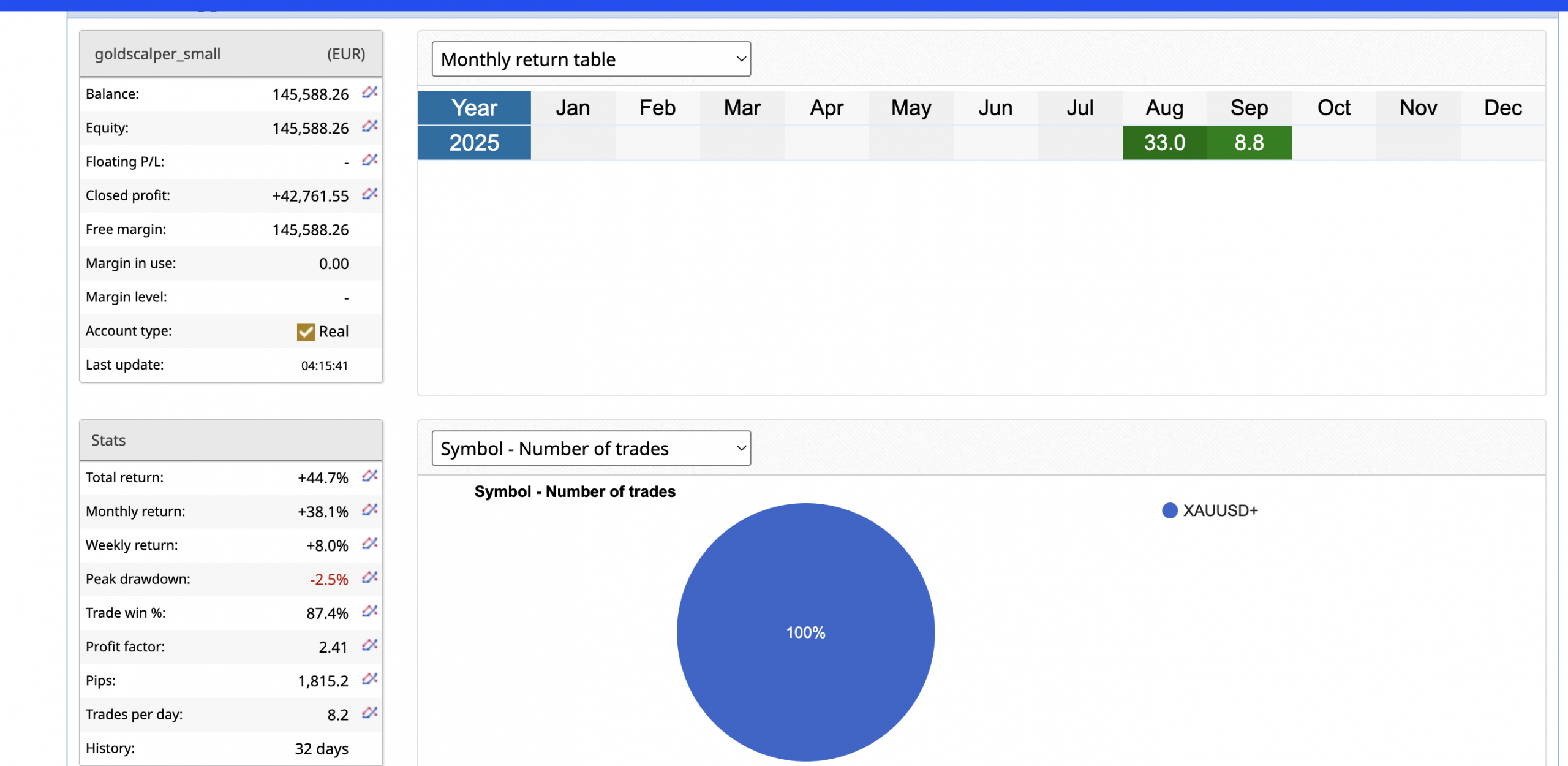
Task: Open Total return chart icon
Action: point(369,476)
